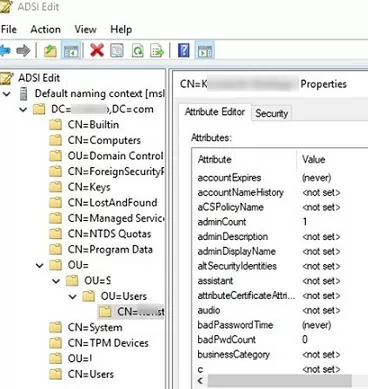This screenshot has height=389, width=368.
Task: Select CN=Program Data in the tree
Action: click(x=110, y=249)
